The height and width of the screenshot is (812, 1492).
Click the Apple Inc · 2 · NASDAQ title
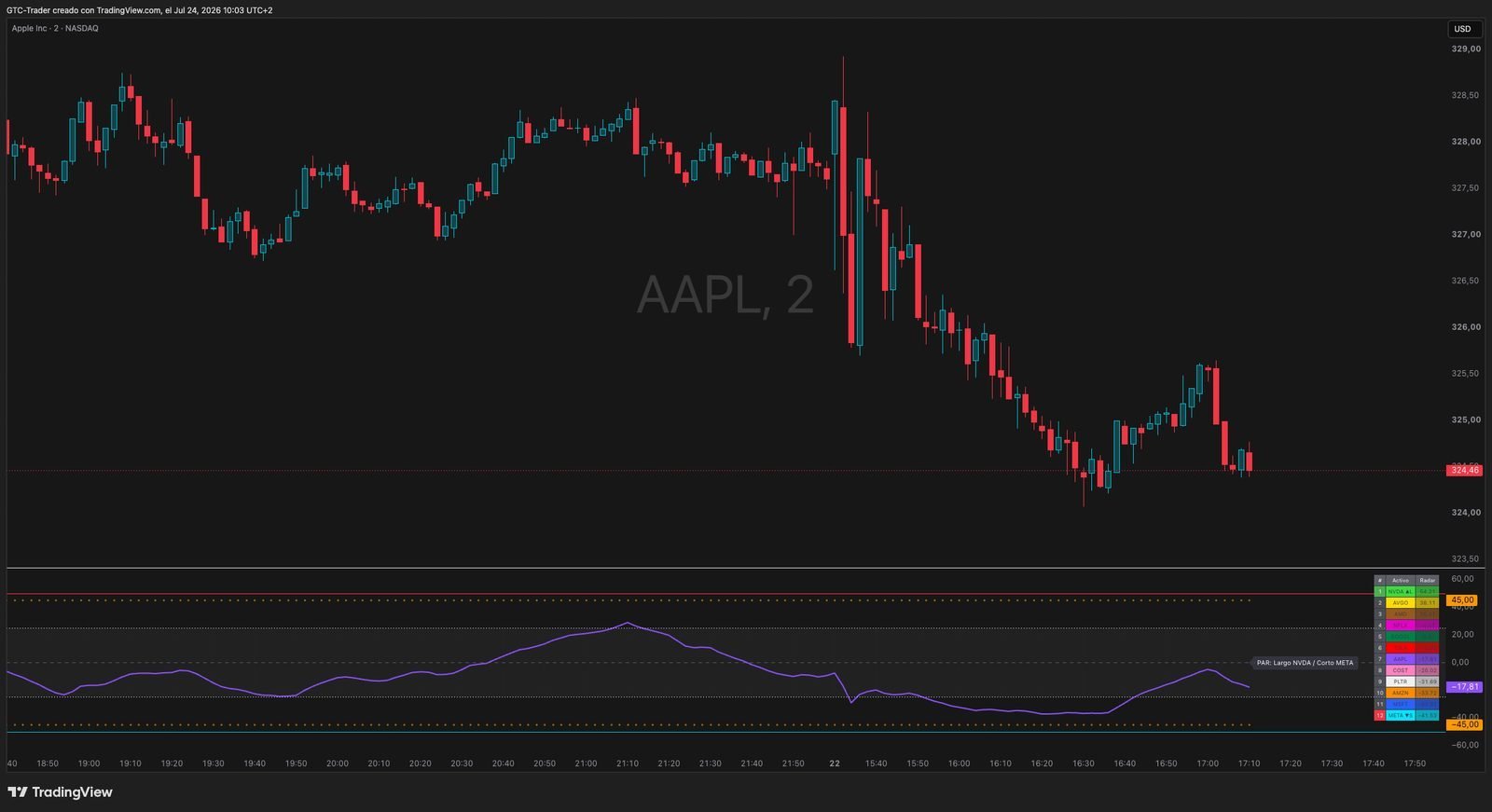tap(55, 28)
